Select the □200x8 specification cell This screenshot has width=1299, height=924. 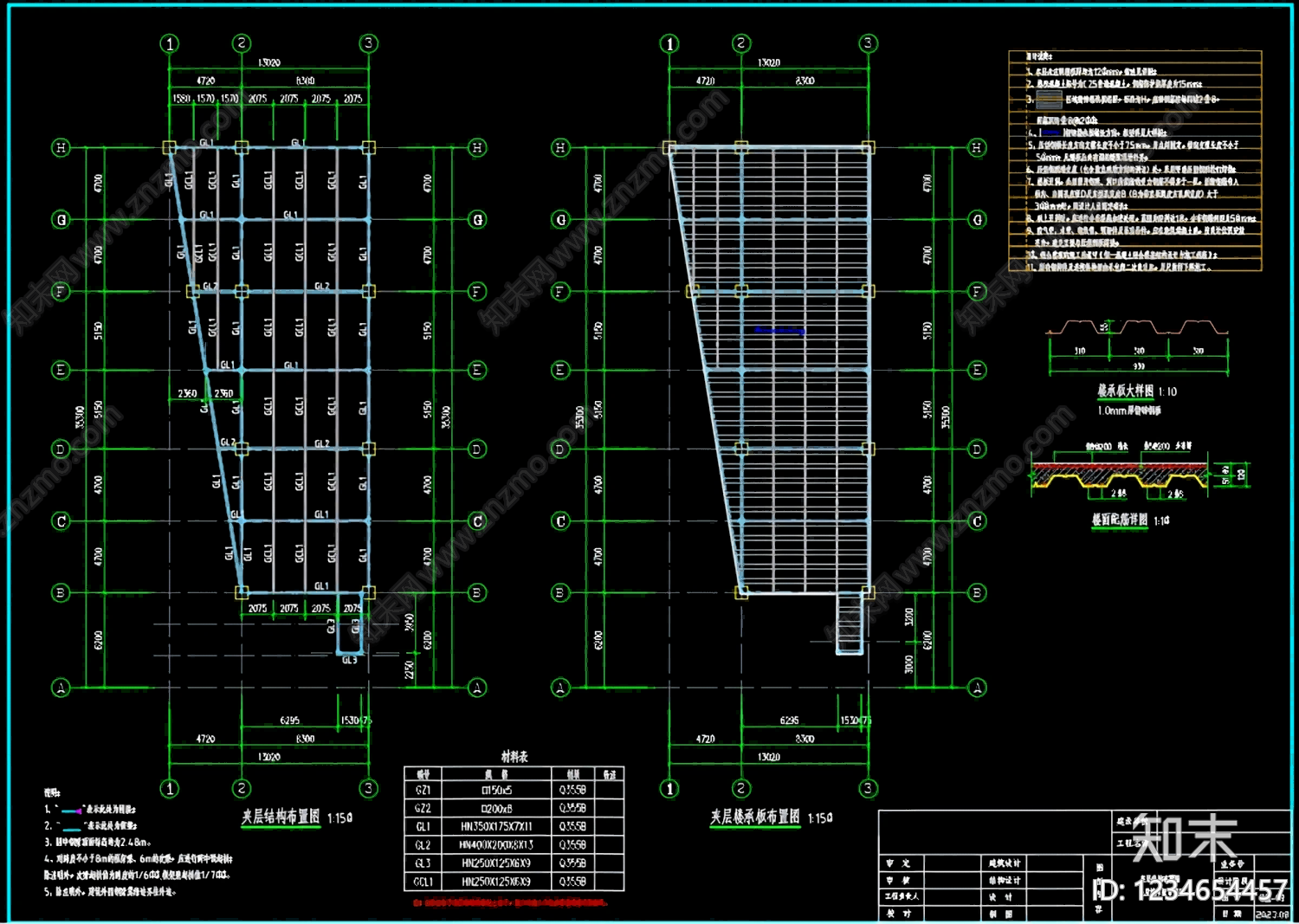(496, 809)
